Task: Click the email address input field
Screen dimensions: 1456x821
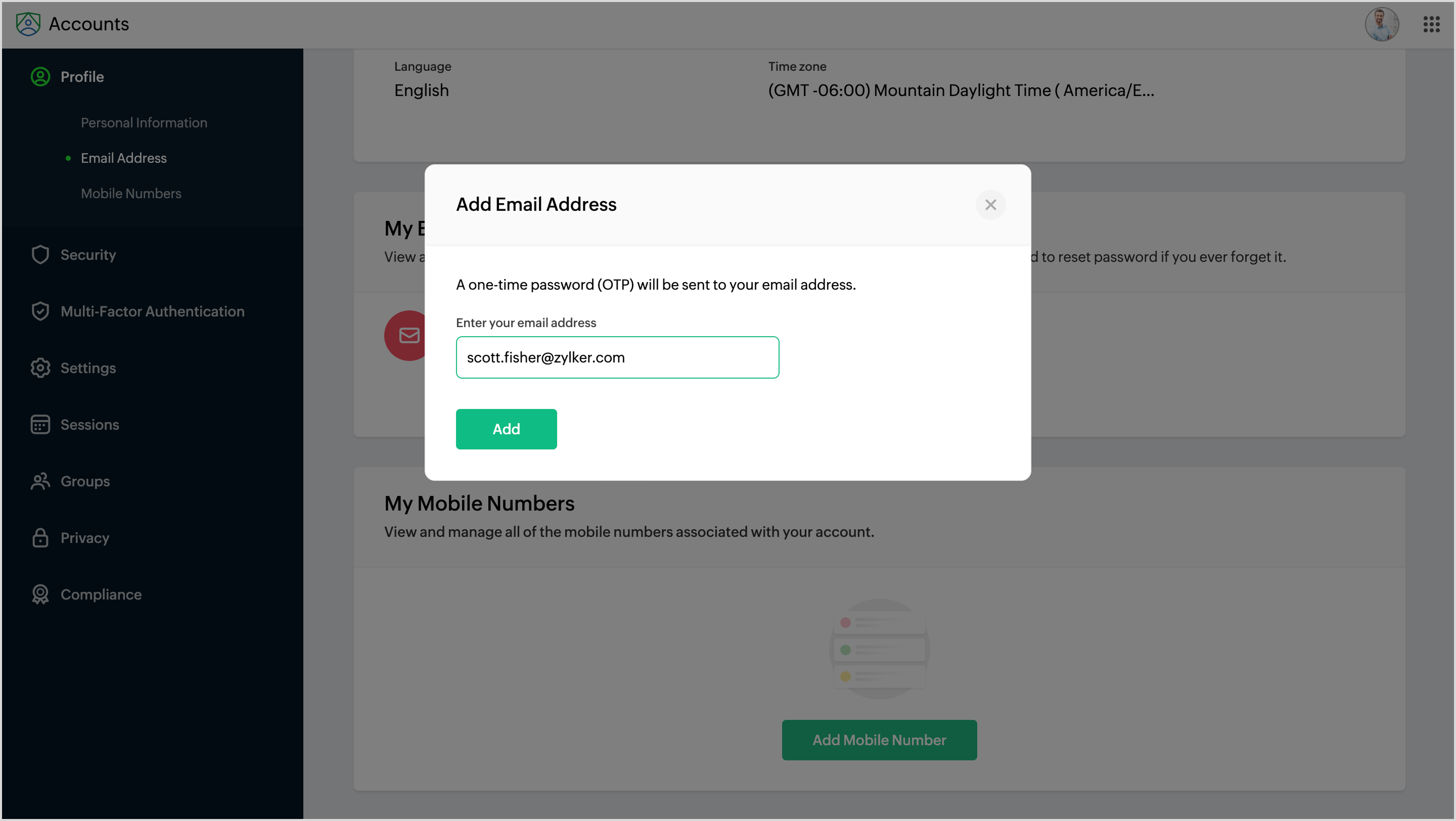Action: pos(617,357)
